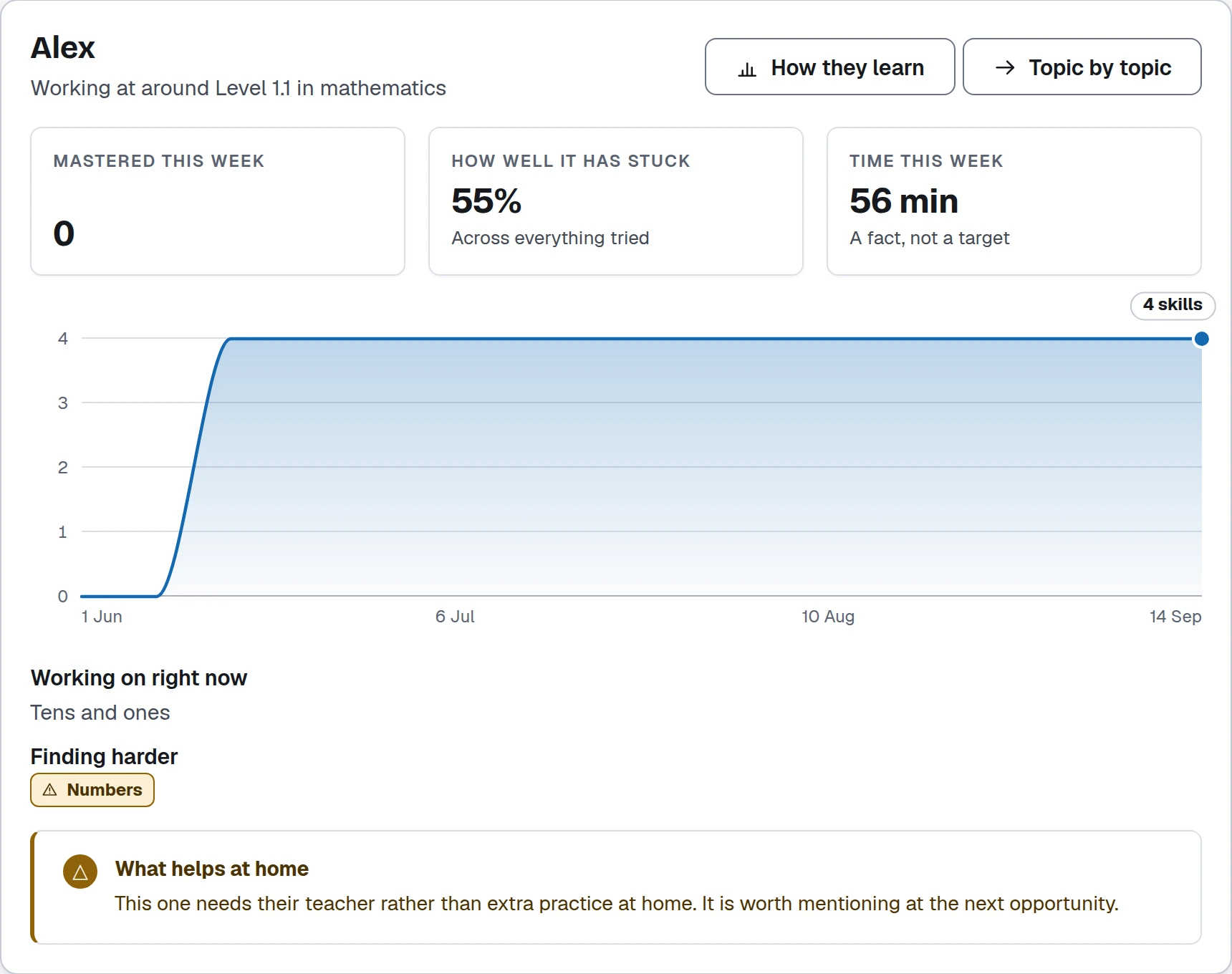Screen dimensions: 1232x974
Task: Click the round warning icon beside What helps at home
Action: pos(80,872)
